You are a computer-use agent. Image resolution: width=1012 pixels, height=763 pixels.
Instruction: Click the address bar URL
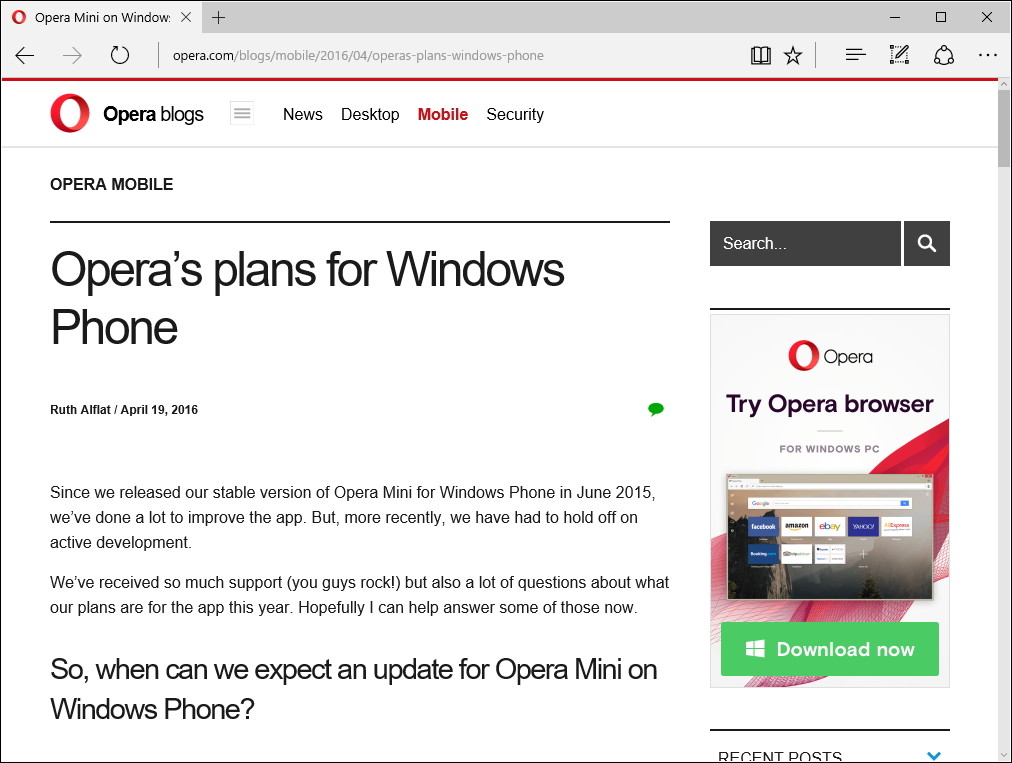click(358, 56)
